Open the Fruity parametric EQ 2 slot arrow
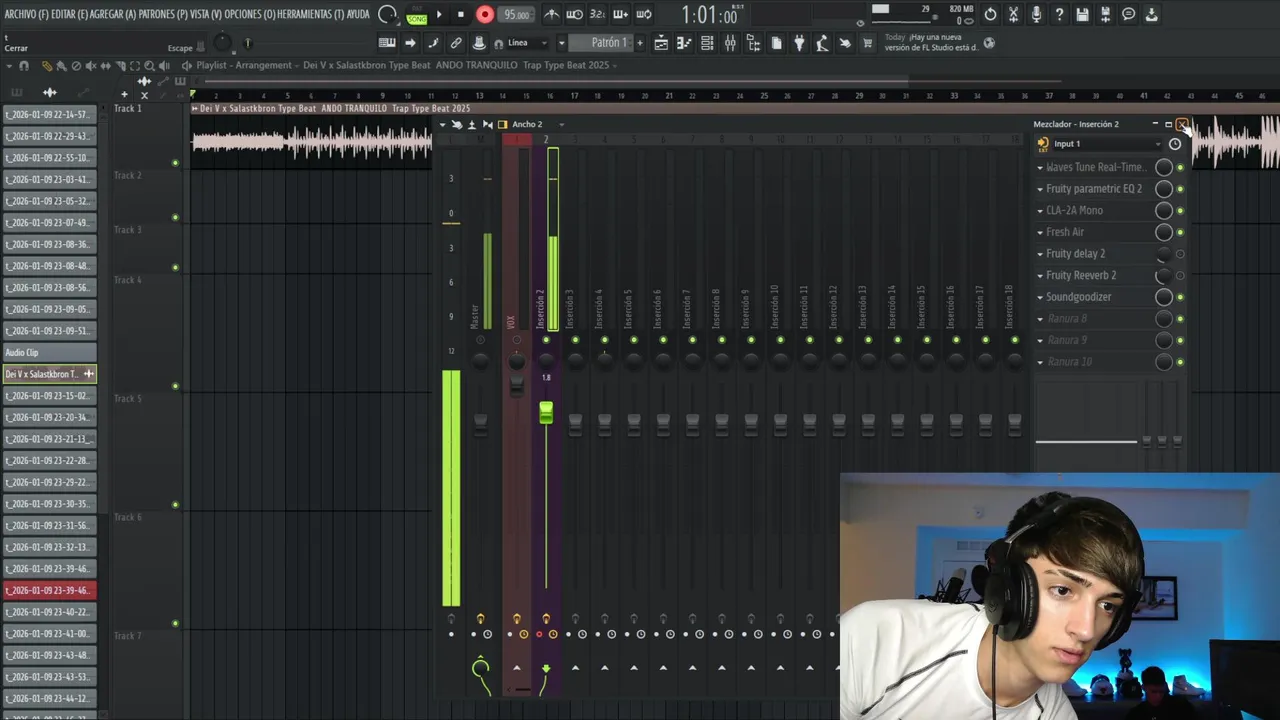Viewport: 1280px width, 720px height. click(1040, 189)
